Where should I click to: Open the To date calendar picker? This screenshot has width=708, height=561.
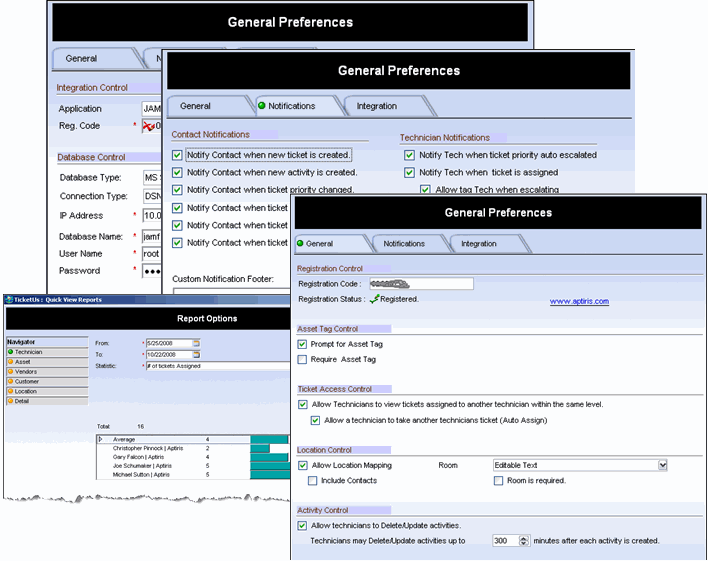pos(196,354)
